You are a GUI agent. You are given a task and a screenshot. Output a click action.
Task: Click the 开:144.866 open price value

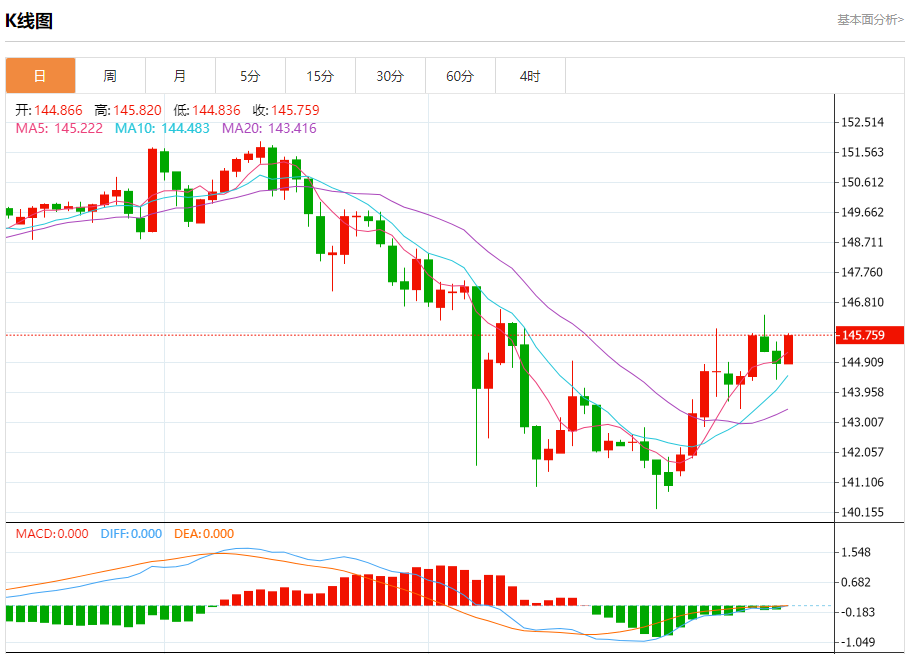[49, 110]
